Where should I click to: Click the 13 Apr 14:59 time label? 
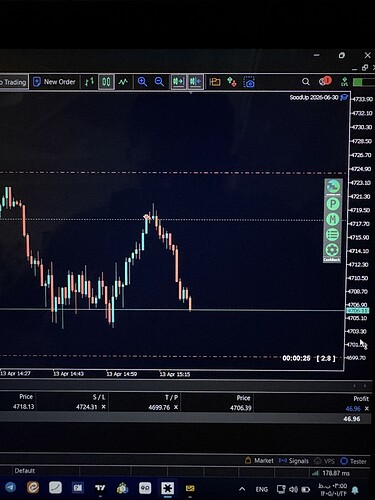tap(121, 374)
